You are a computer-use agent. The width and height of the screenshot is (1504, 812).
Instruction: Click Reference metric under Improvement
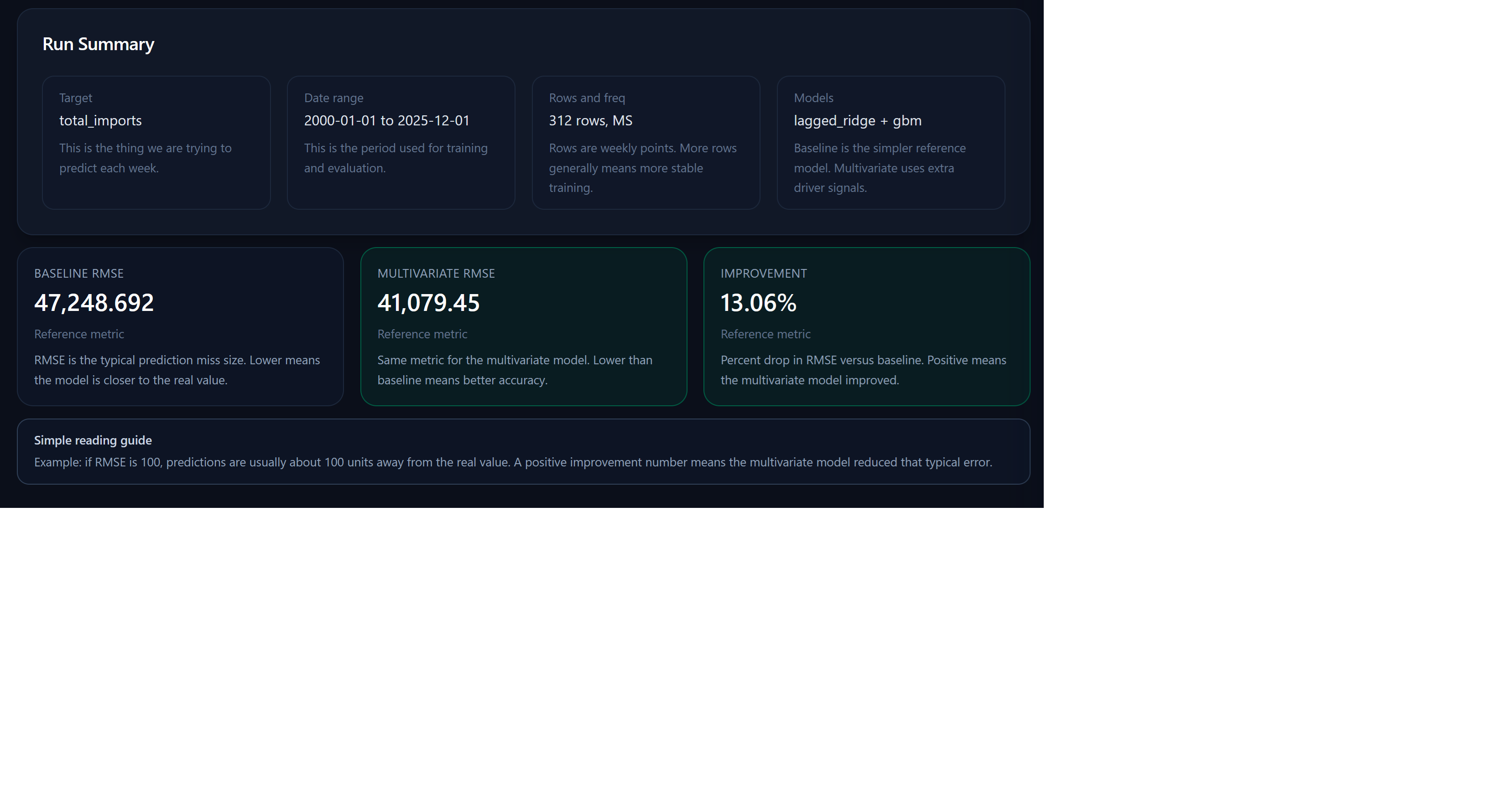tap(765, 334)
